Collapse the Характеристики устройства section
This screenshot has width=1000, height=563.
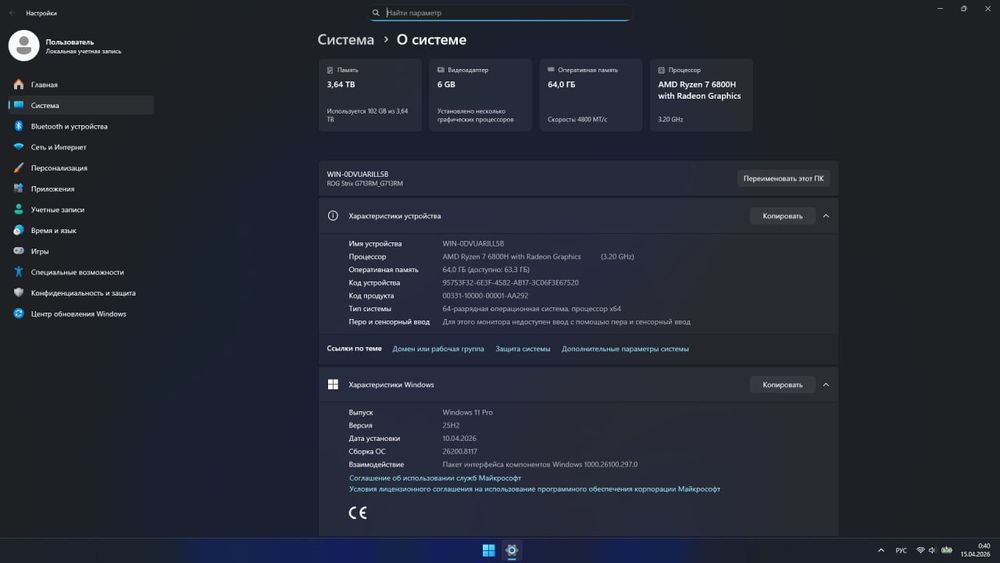point(826,216)
